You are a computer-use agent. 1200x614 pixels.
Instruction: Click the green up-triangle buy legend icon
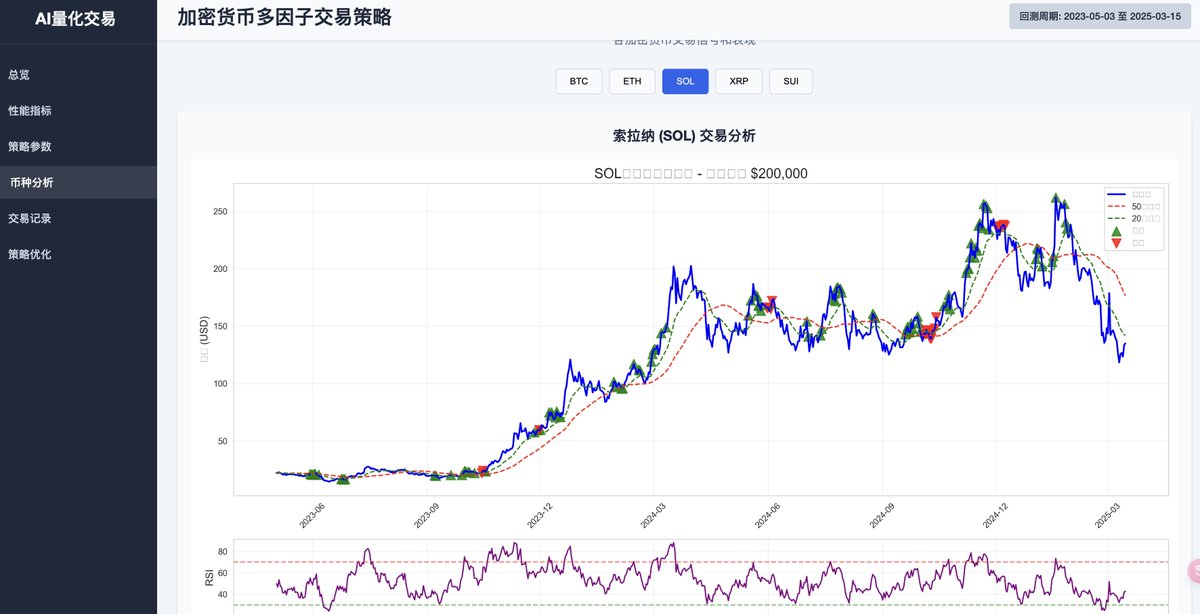(x=1117, y=231)
